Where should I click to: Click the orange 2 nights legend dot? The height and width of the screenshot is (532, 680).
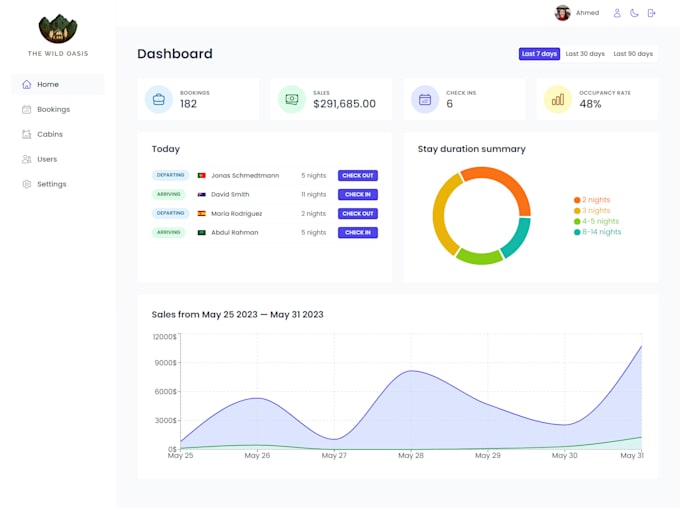click(x=577, y=200)
